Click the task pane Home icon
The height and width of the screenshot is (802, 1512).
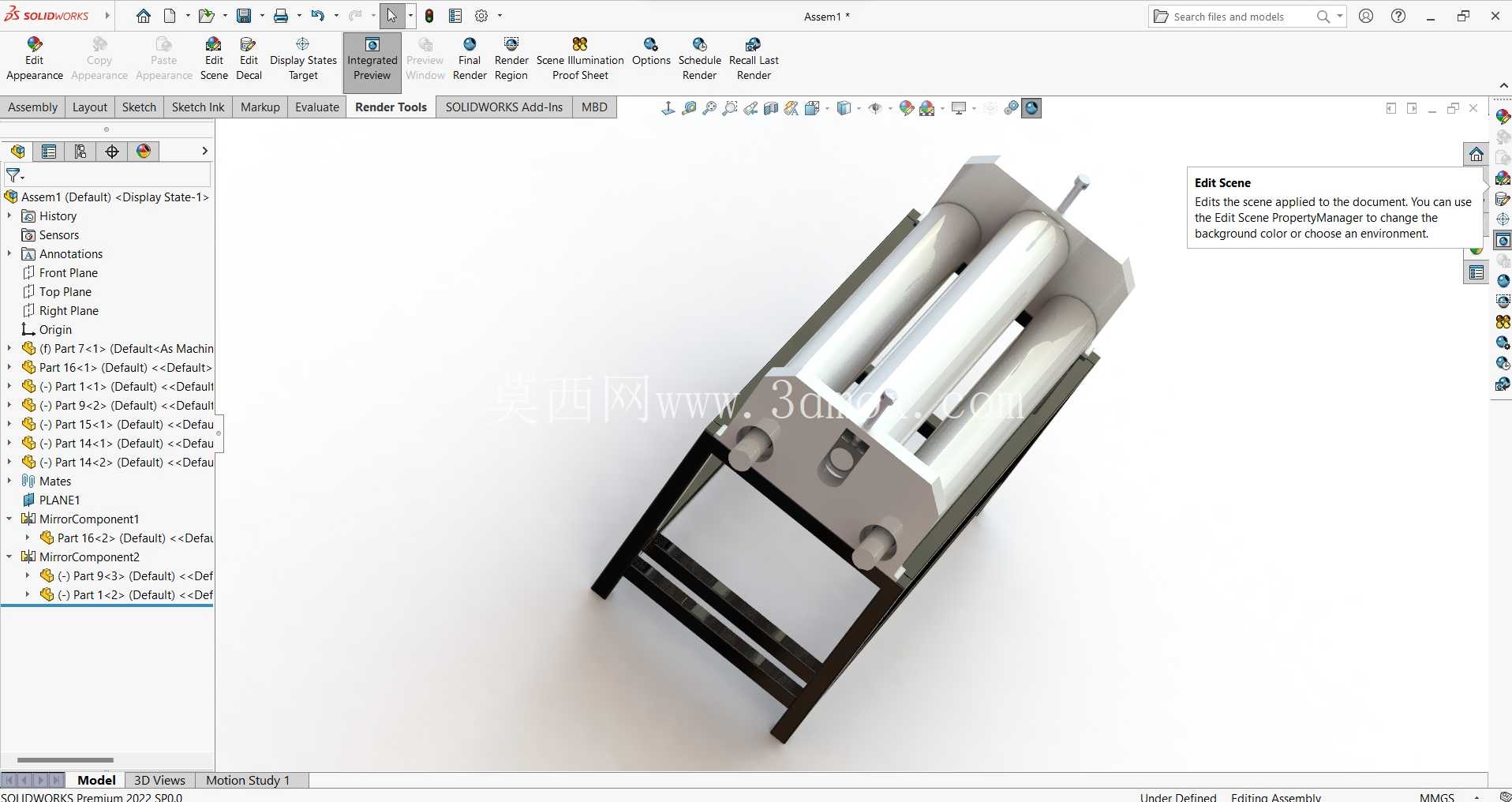(x=1476, y=154)
